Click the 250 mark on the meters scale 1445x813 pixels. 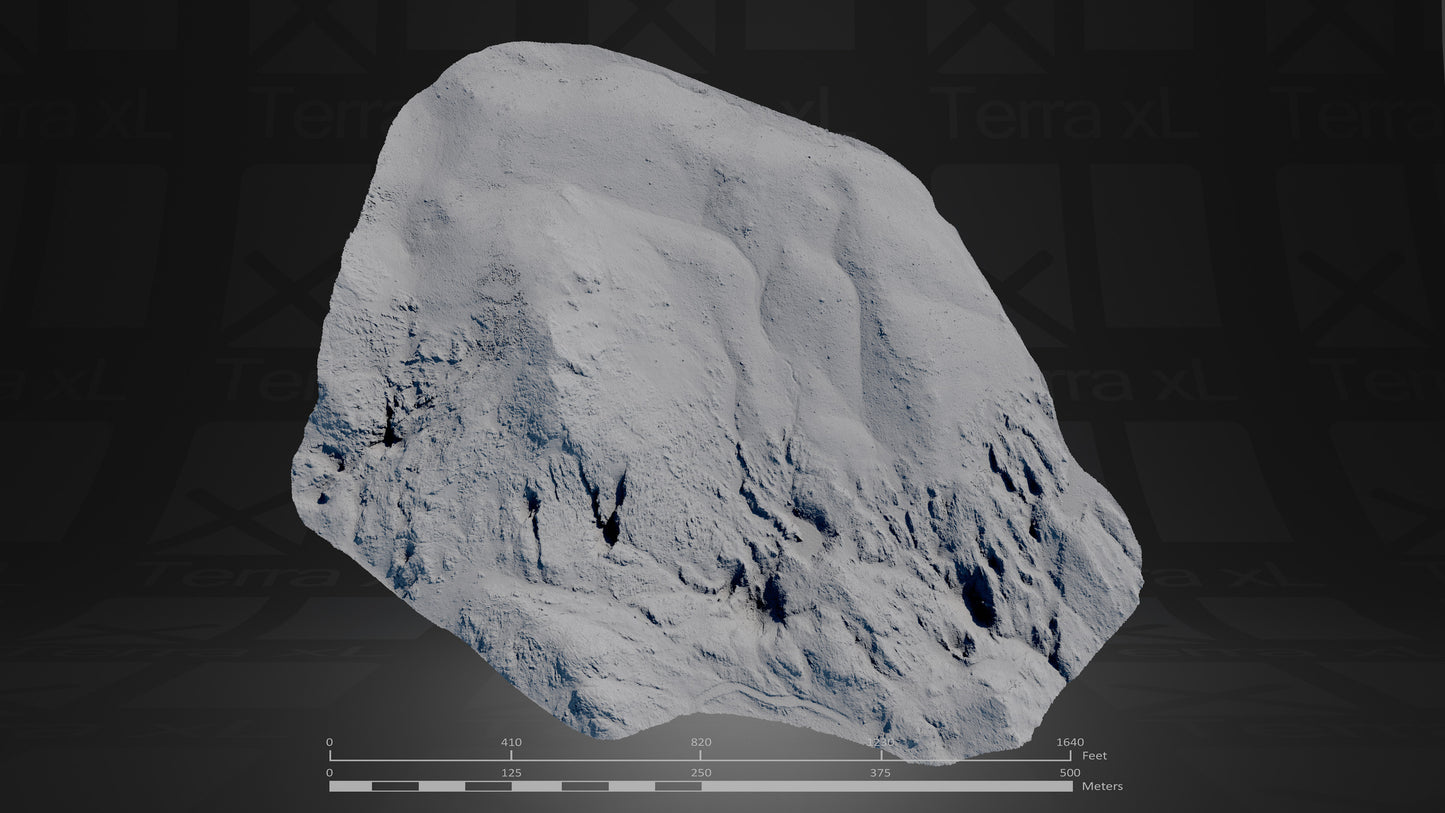(x=700, y=772)
